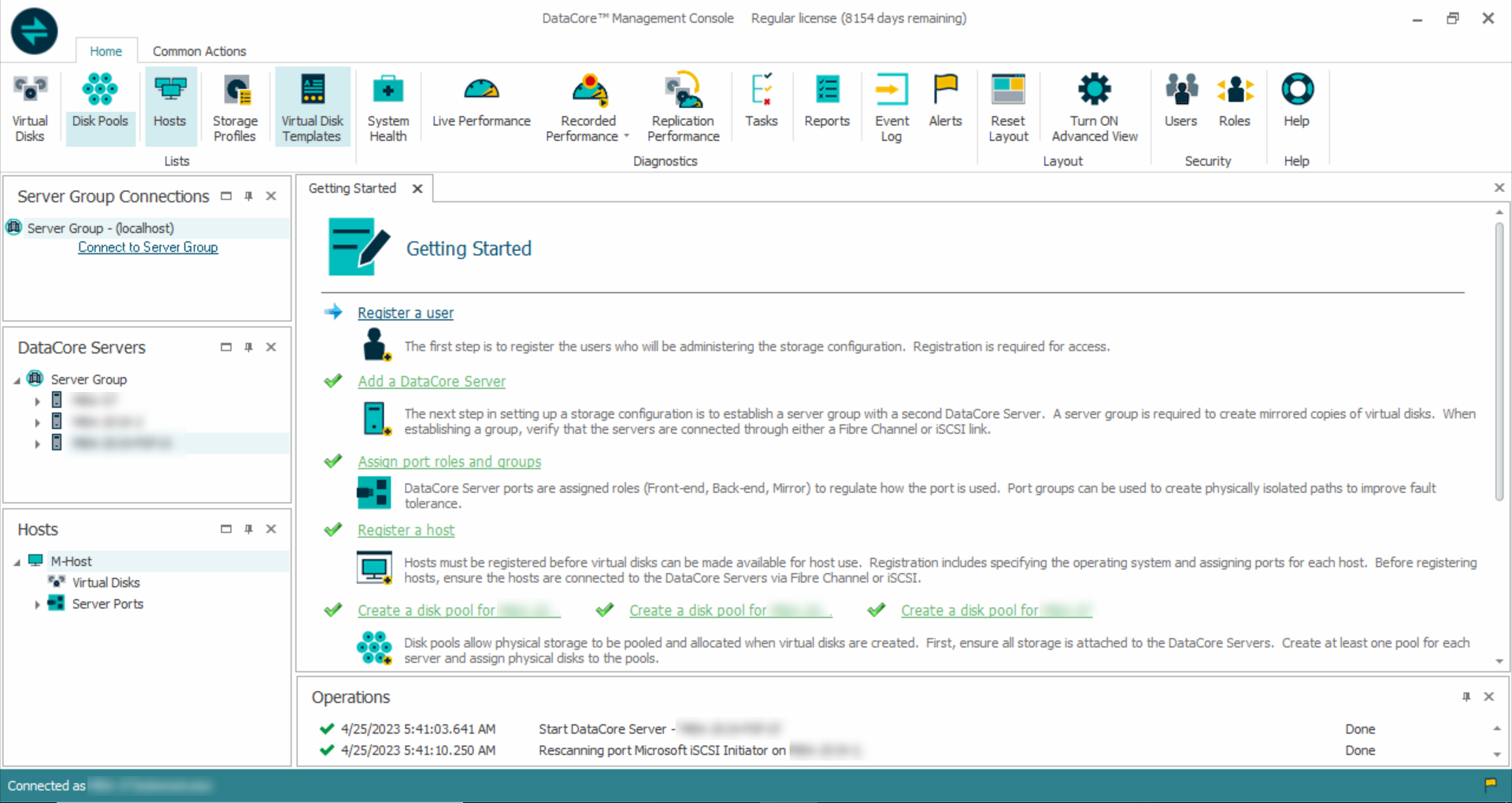Image resolution: width=1512 pixels, height=803 pixels.
Task: Open Recorded Performance dropdown arrow
Action: [627, 136]
